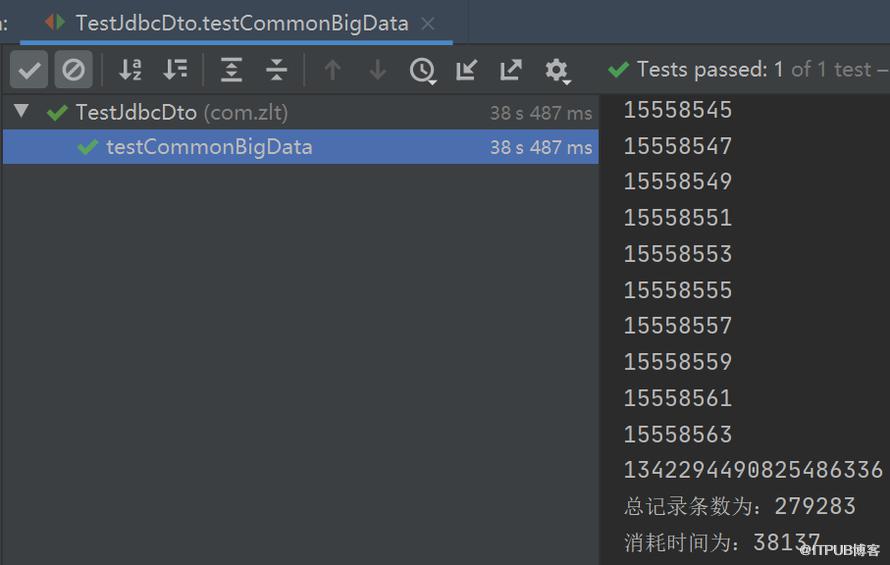
Task: Click elapsed time line 38137
Action: 722,542
